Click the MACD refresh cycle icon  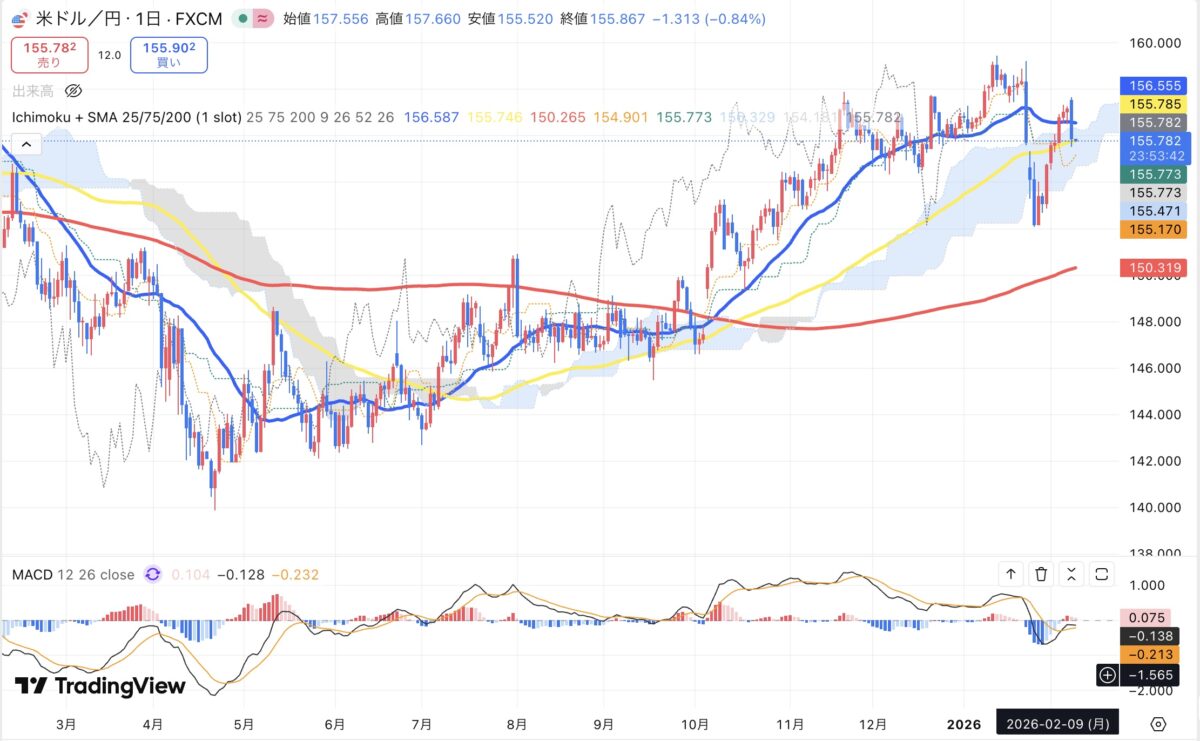click(152, 574)
